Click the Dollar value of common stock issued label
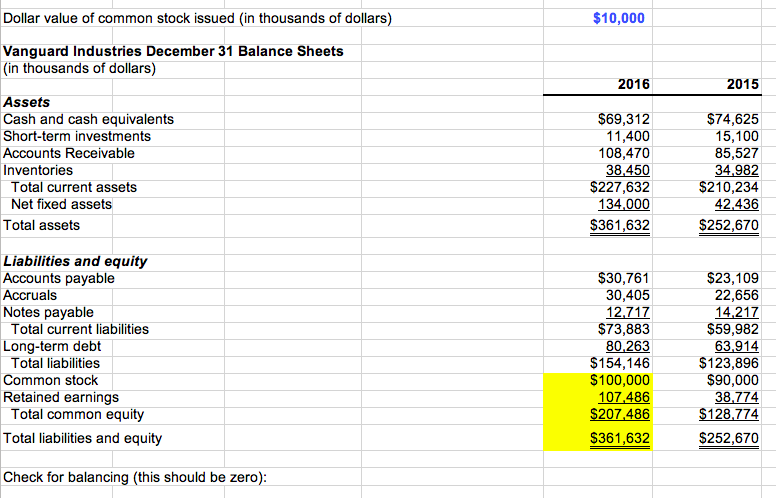The height and width of the screenshot is (498, 776). (197, 18)
